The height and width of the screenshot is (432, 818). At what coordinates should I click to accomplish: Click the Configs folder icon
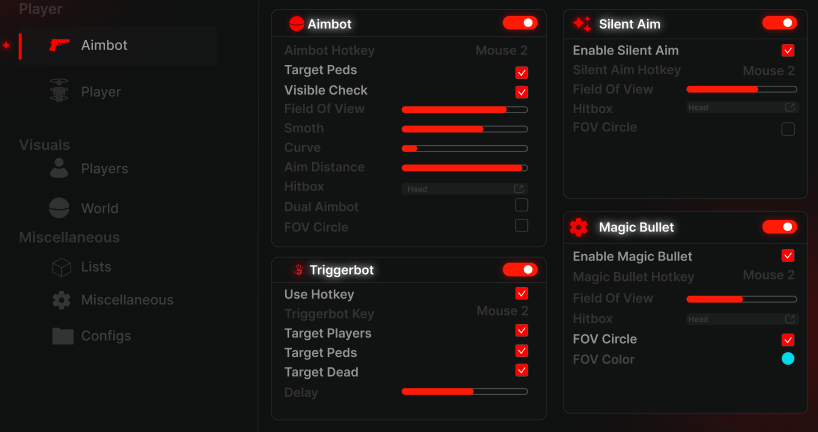(61, 335)
